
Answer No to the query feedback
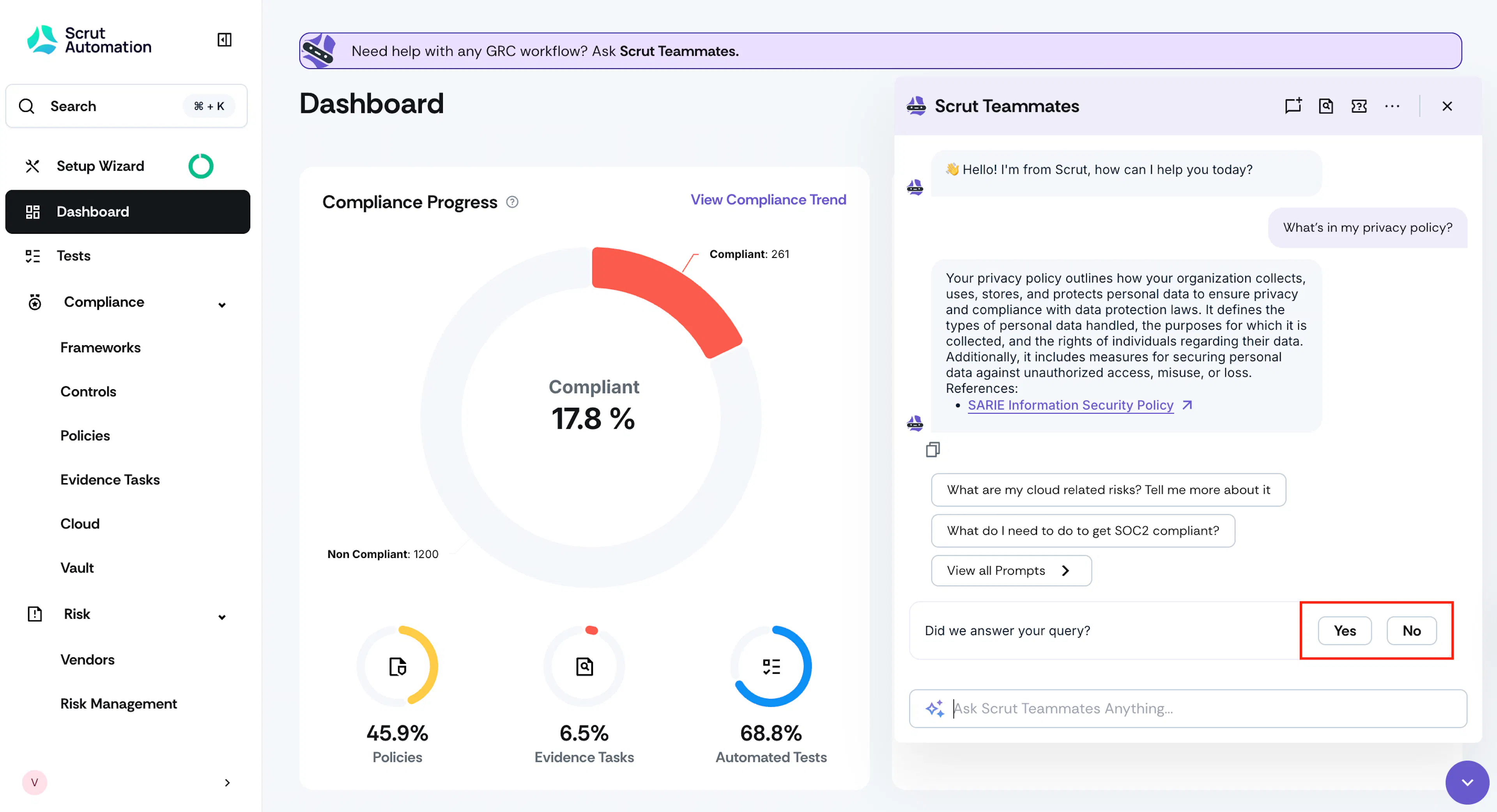coord(1411,631)
